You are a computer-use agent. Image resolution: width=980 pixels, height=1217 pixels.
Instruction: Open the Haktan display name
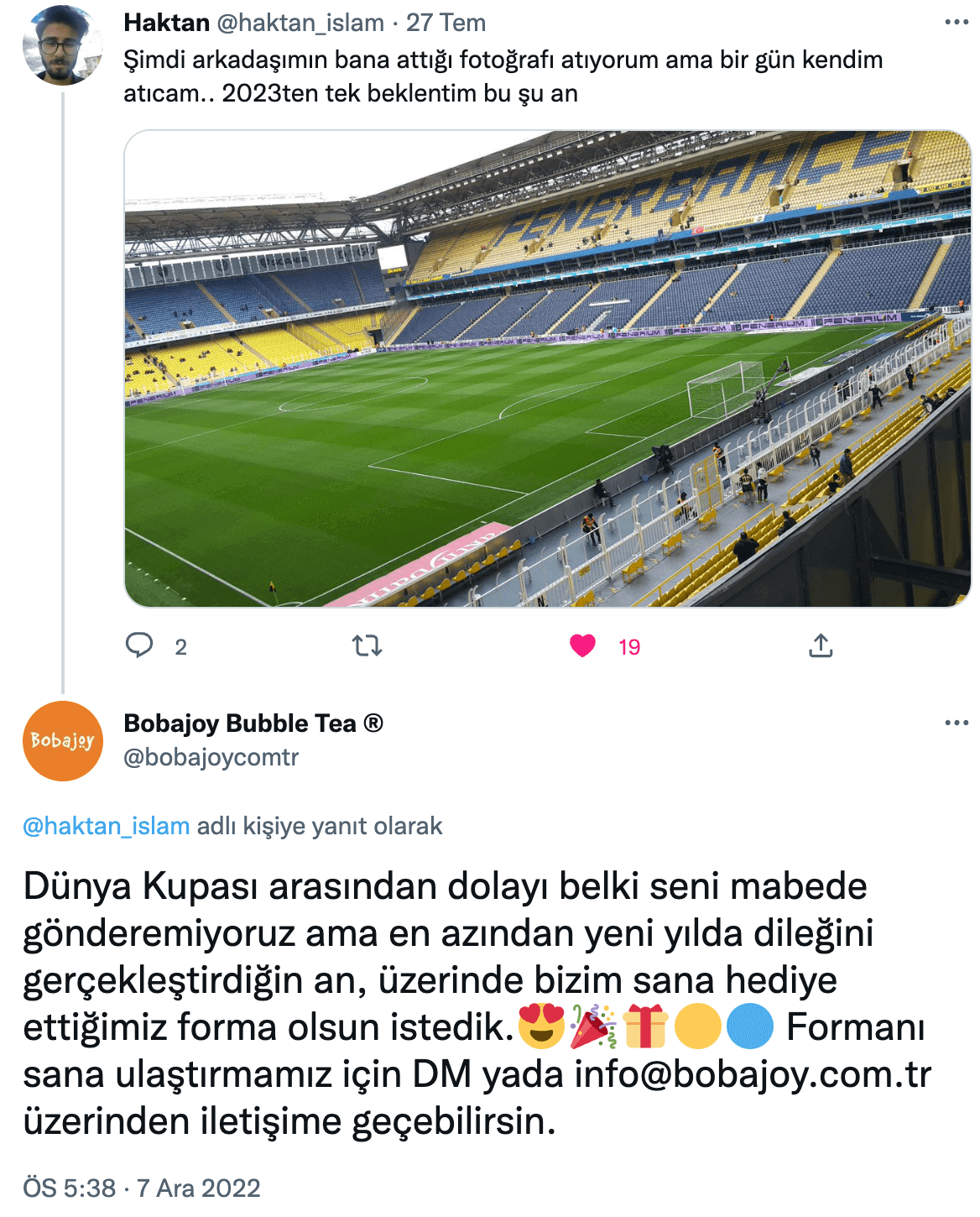point(166,23)
